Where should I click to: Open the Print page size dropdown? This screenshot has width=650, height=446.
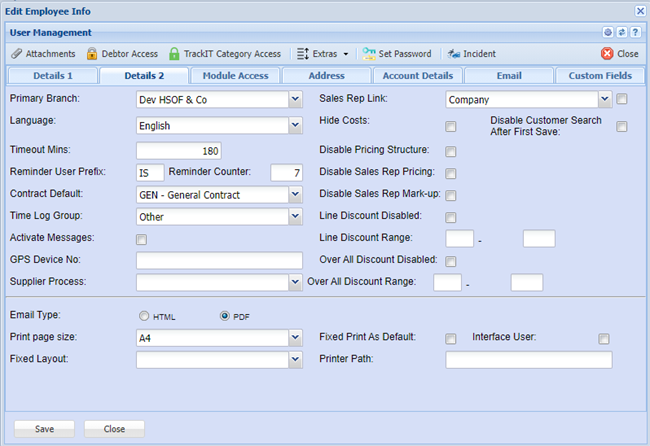point(295,338)
